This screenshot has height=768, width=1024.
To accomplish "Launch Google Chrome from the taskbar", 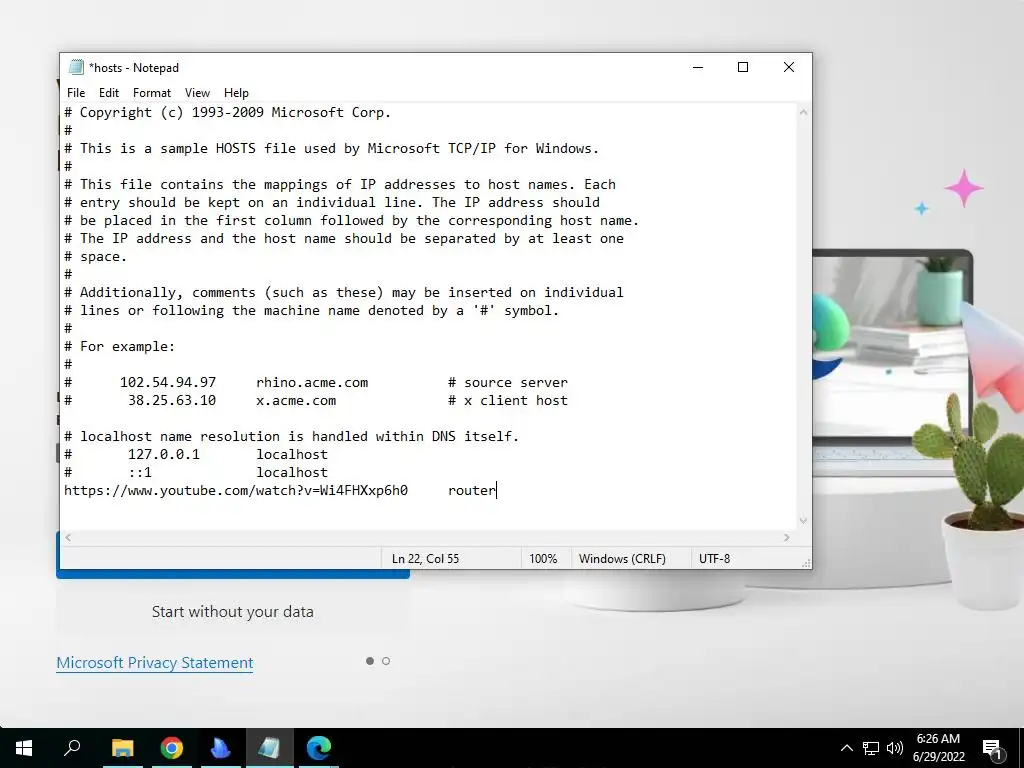I will pyautogui.click(x=172, y=748).
